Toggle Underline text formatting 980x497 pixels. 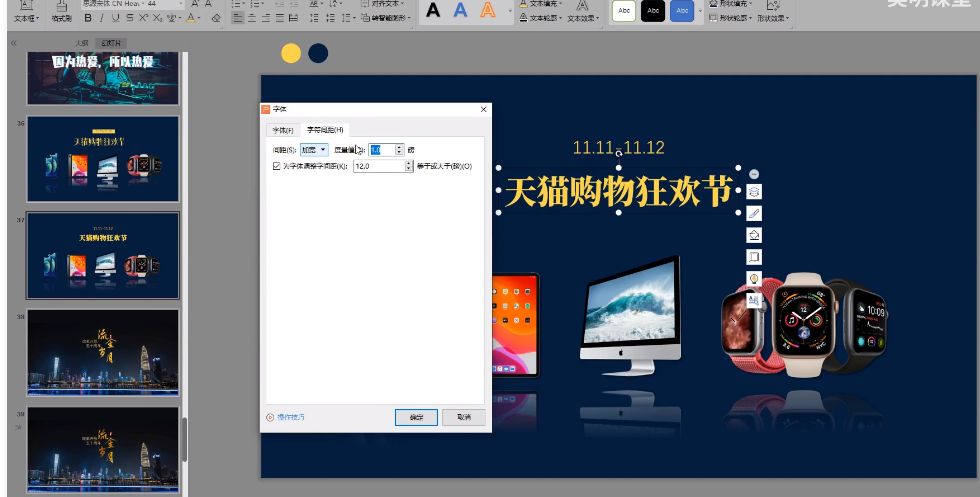tap(116, 18)
